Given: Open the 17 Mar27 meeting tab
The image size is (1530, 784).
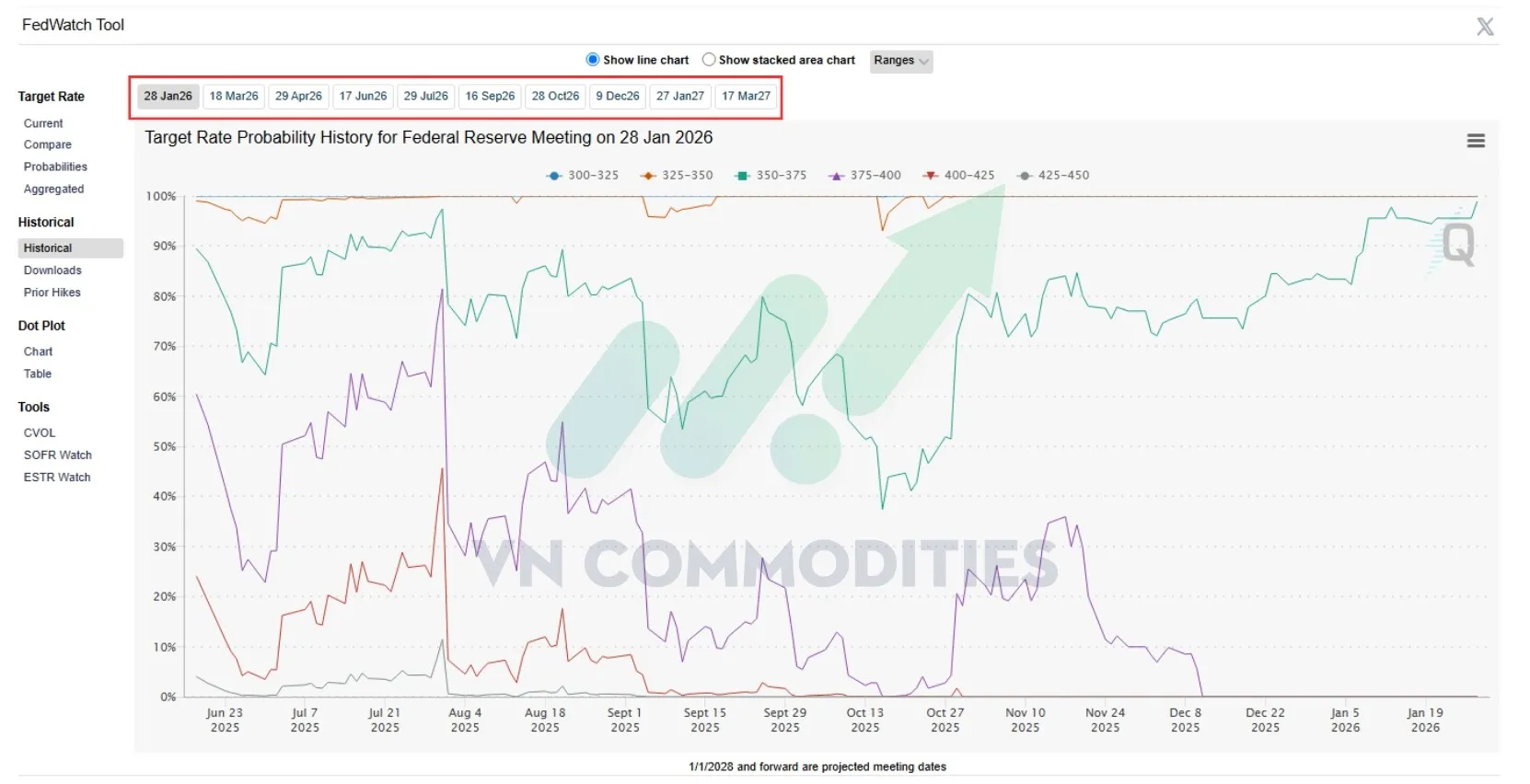Looking at the screenshot, I should click(x=746, y=97).
